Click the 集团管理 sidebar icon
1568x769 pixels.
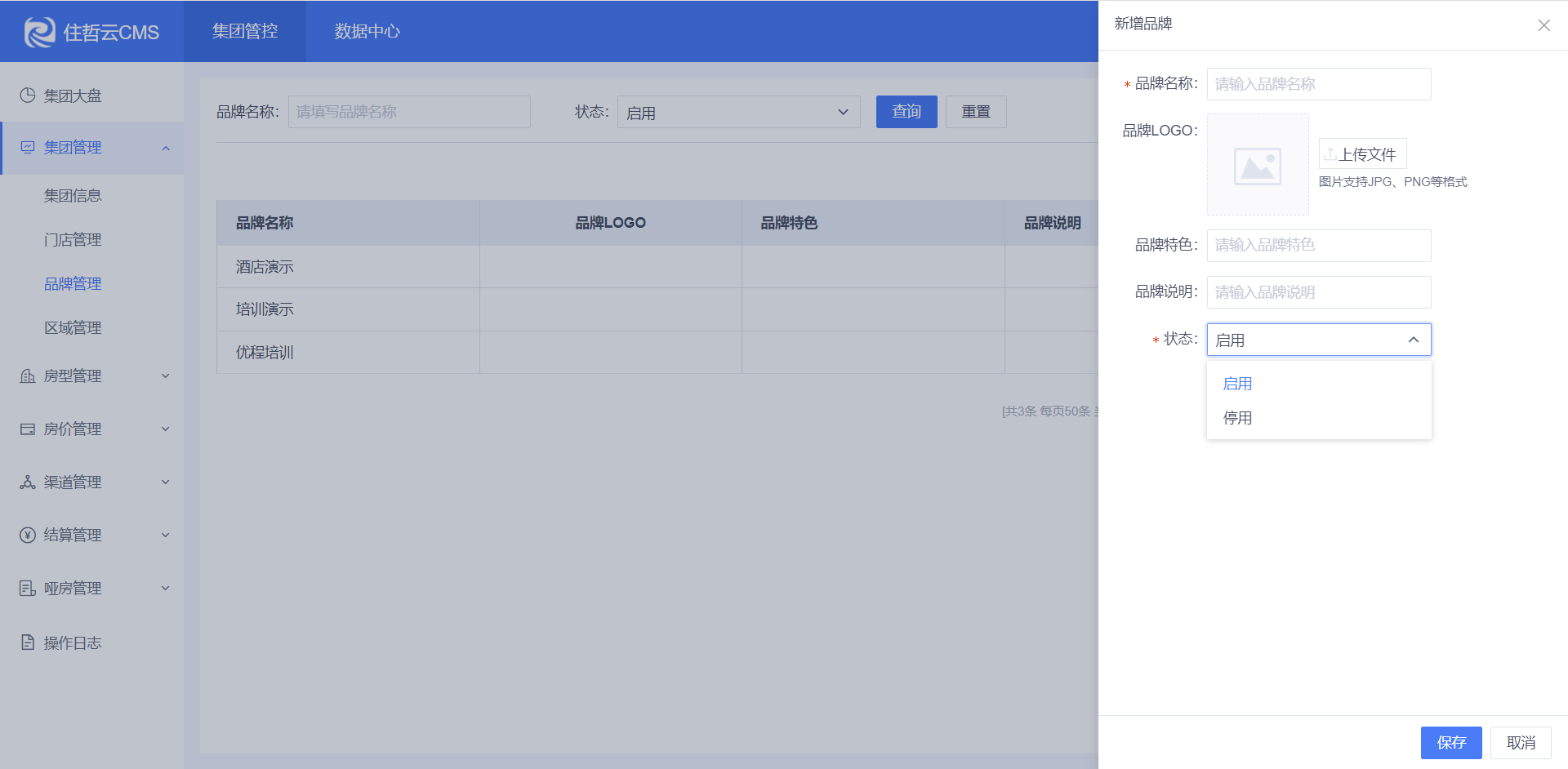tap(28, 147)
